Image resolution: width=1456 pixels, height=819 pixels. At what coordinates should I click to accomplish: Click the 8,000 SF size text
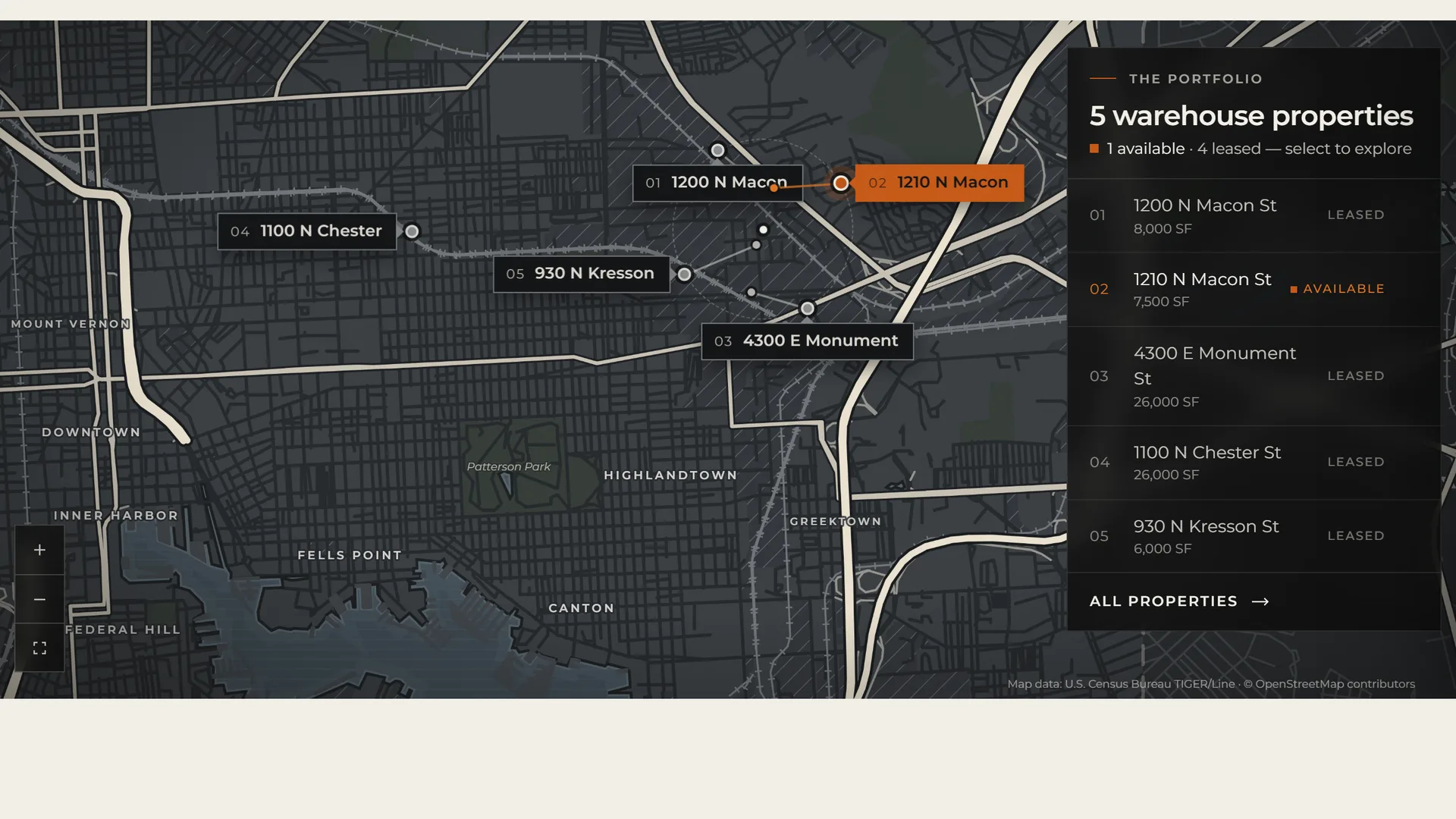1163,229
